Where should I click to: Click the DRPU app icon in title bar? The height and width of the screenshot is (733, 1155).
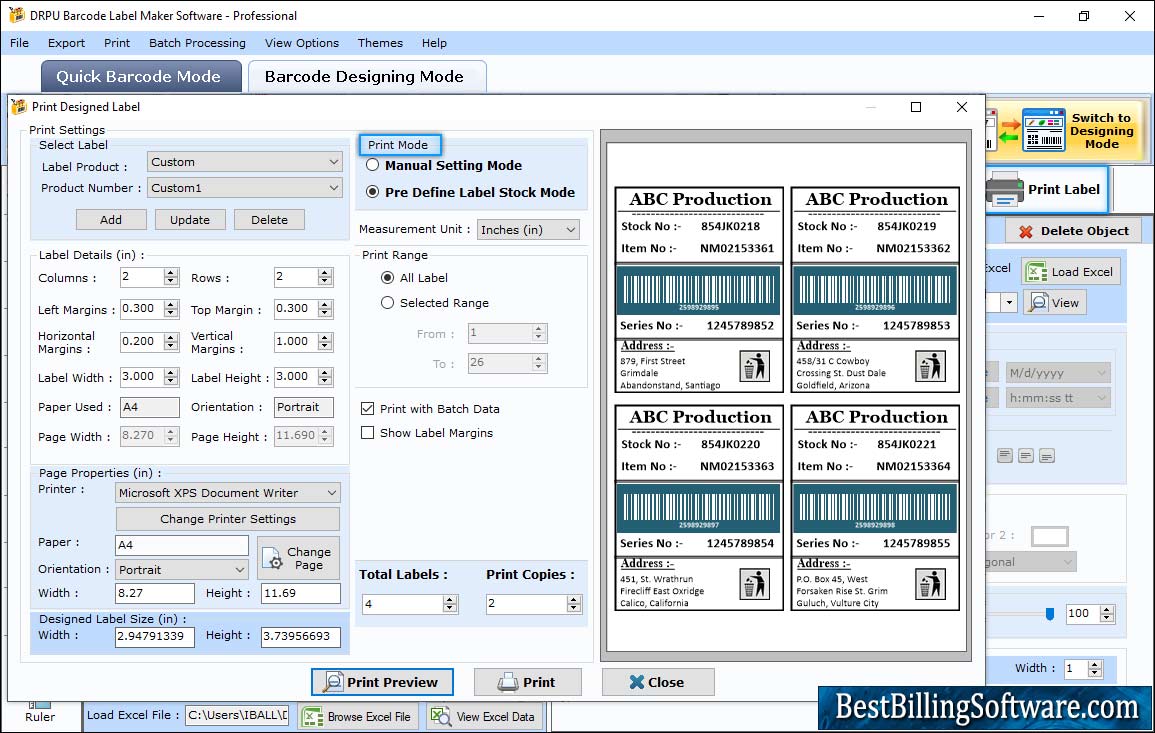click(16, 15)
